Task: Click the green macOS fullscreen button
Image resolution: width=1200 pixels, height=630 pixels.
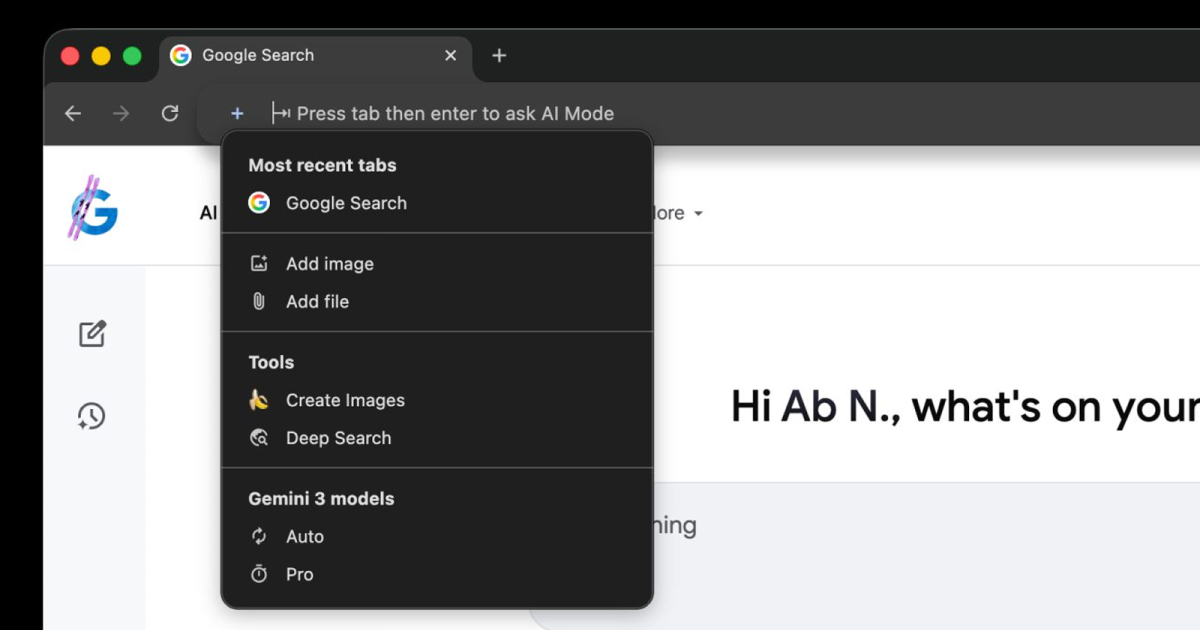Action: coord(132,56)
